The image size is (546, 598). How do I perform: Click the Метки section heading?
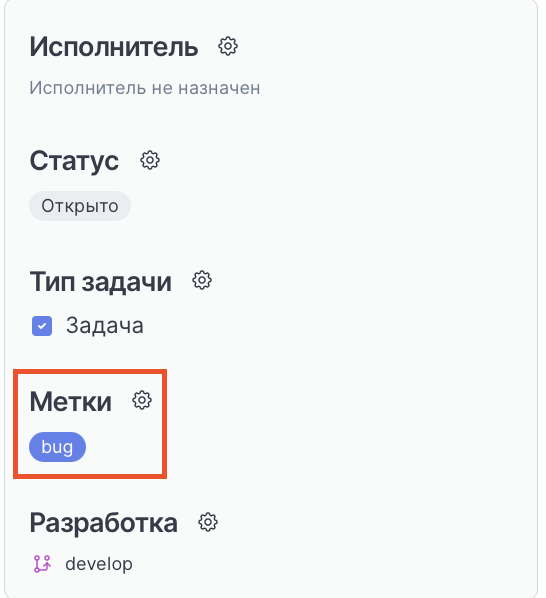pos(71,402)
